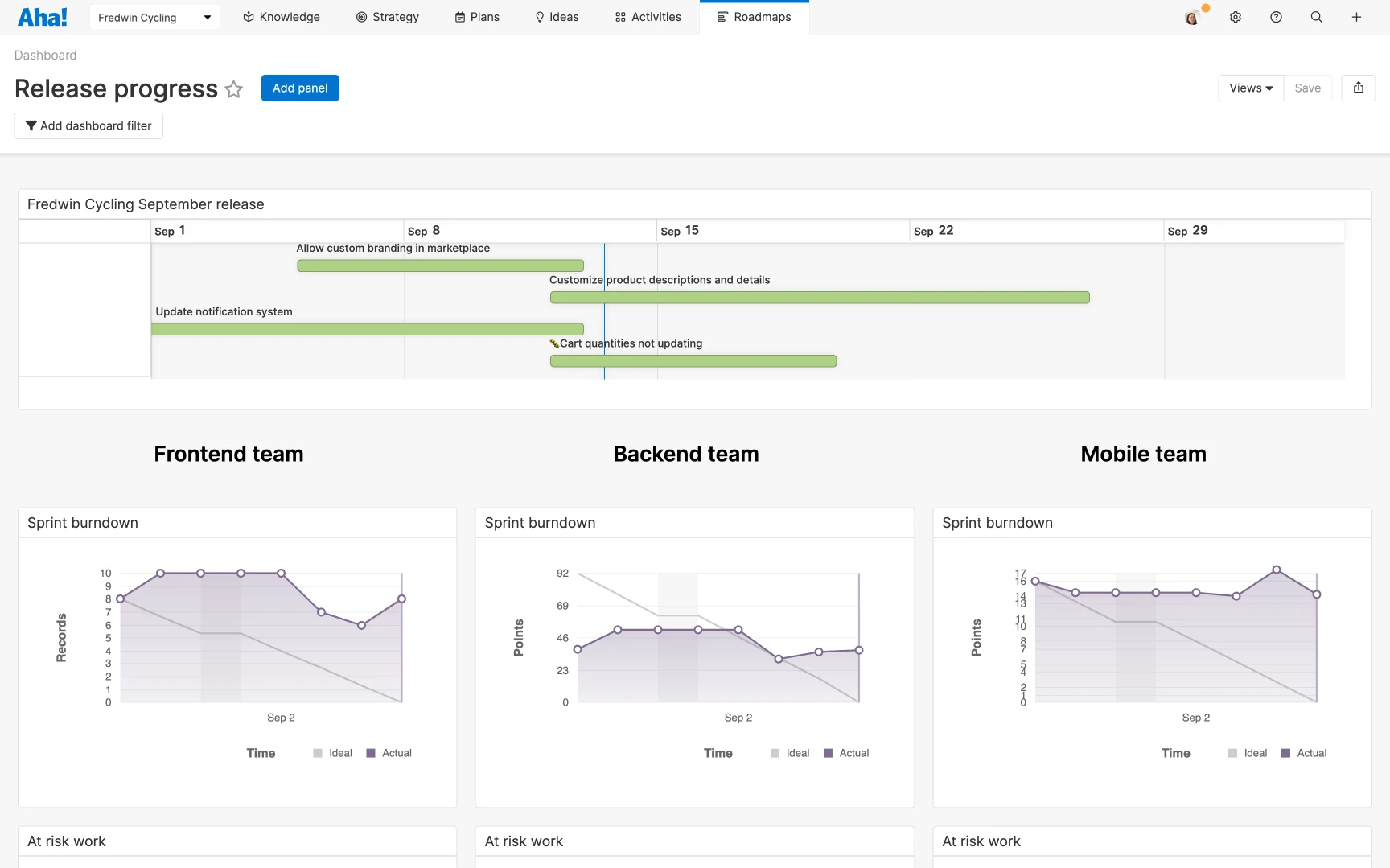The height and width of the screenshot is (868, 1390).
Task: Open the profile avatar menu
Action: coord(1193,16)
